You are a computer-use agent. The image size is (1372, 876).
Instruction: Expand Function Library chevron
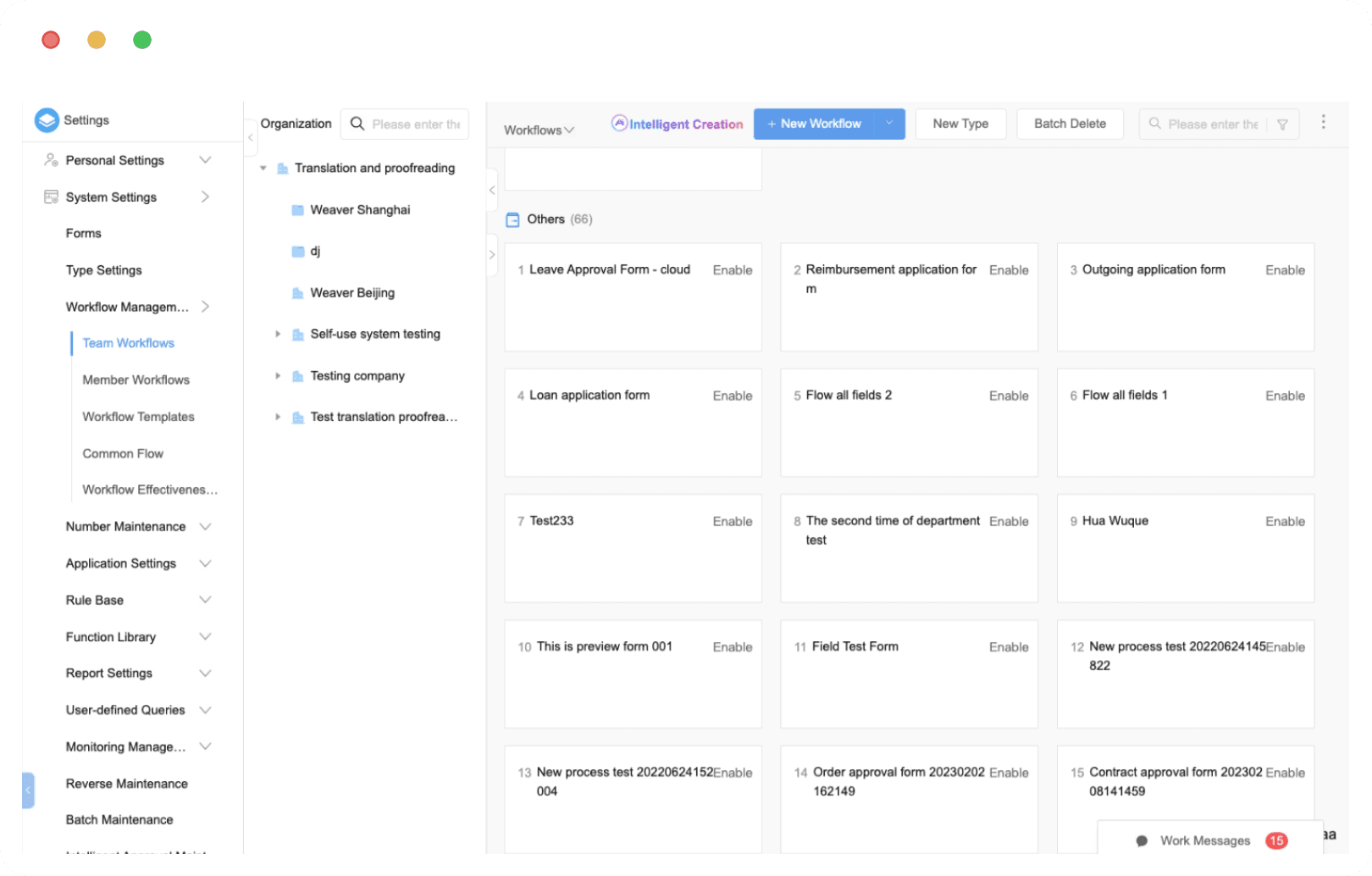(x=205, y=636)
